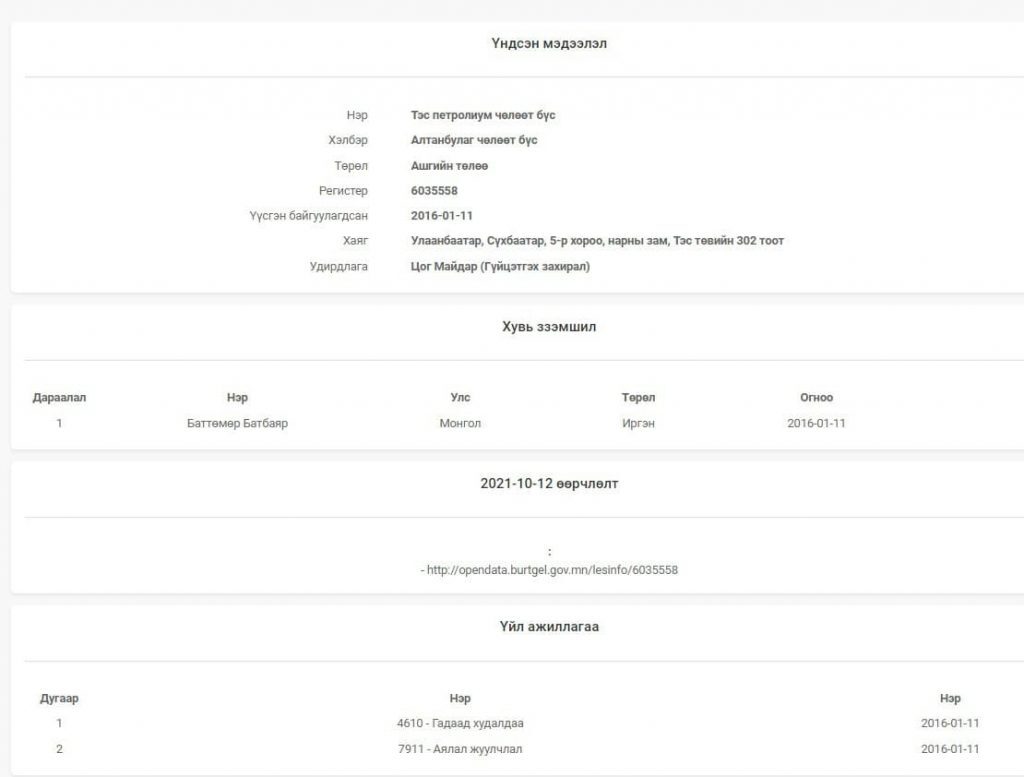Click the 2021-10-12 өөрчлөлт heading
Viewport: 1024px width, 777px height.
(548, 484)
